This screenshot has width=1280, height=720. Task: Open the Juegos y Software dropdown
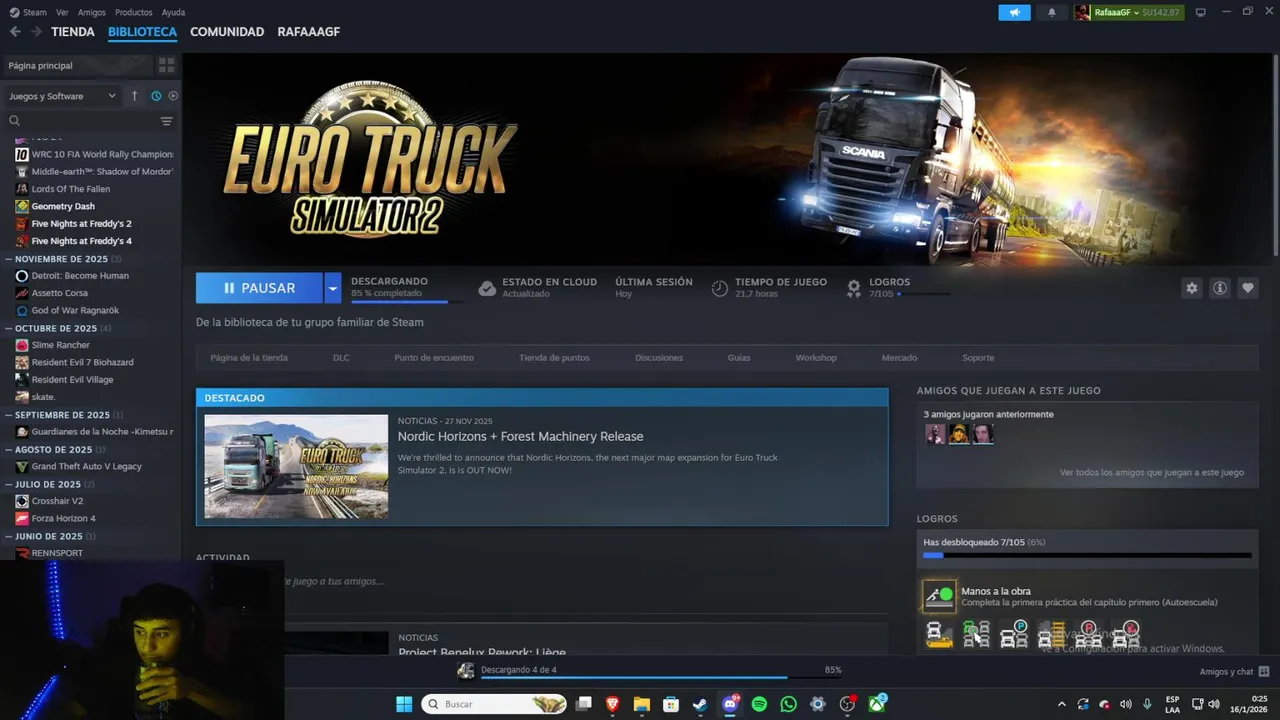point(62,96)
